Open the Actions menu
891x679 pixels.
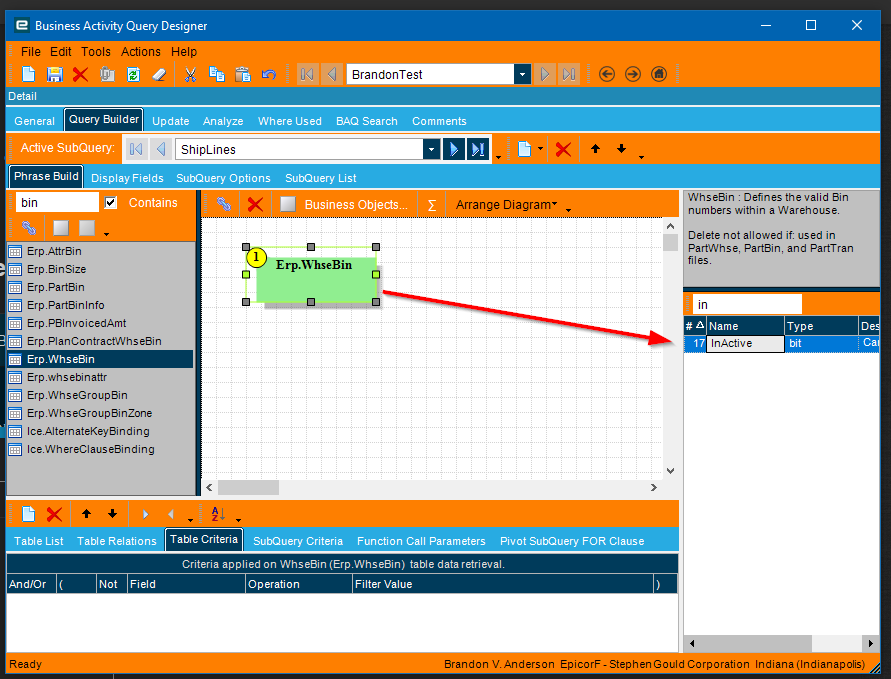tap(140, 52)
